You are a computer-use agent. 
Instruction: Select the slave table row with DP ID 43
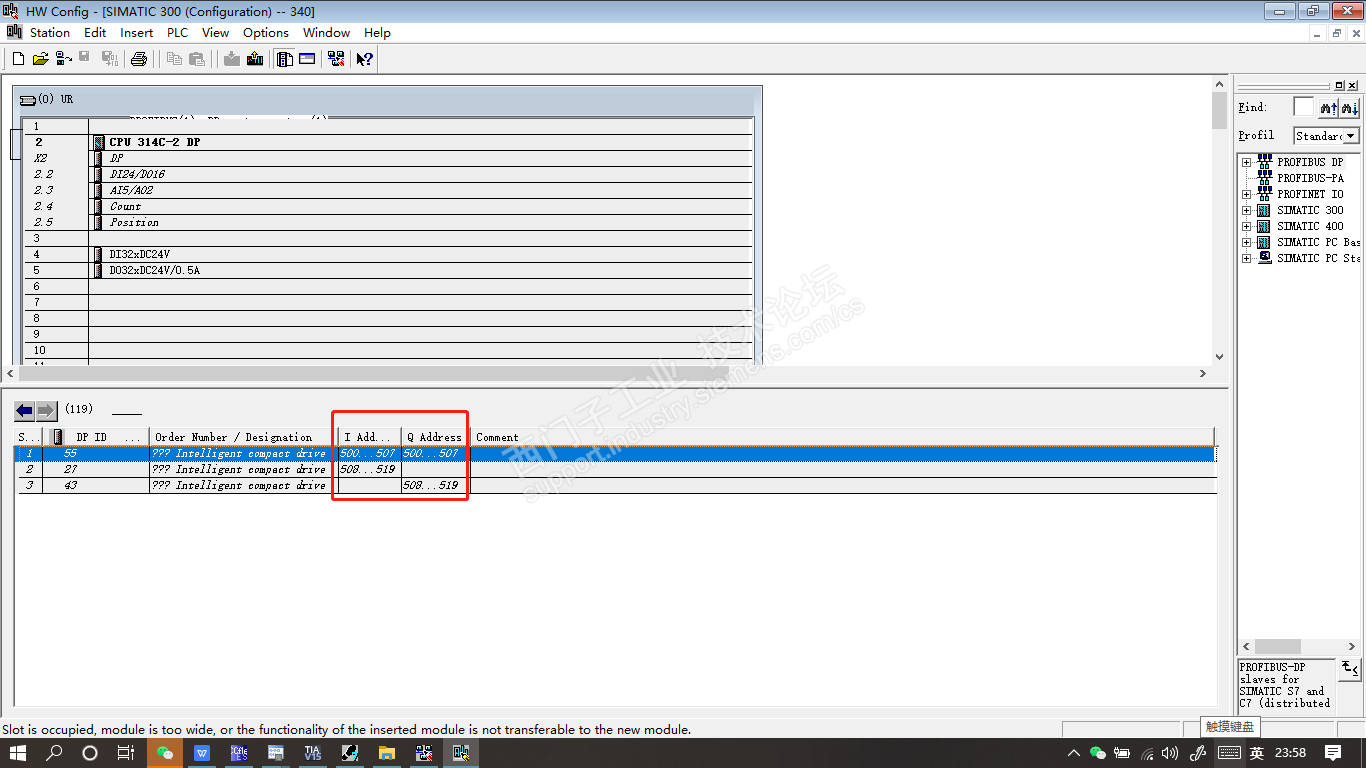[616, 485]
